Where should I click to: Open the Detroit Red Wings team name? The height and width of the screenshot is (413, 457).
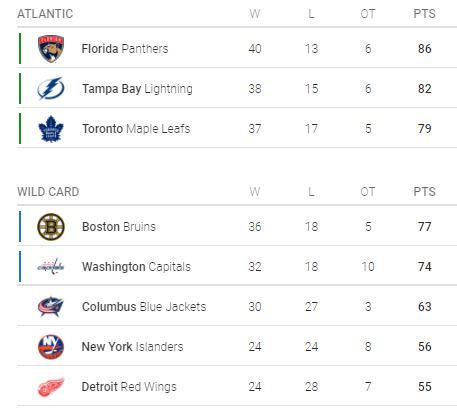(x=129, y=387)
